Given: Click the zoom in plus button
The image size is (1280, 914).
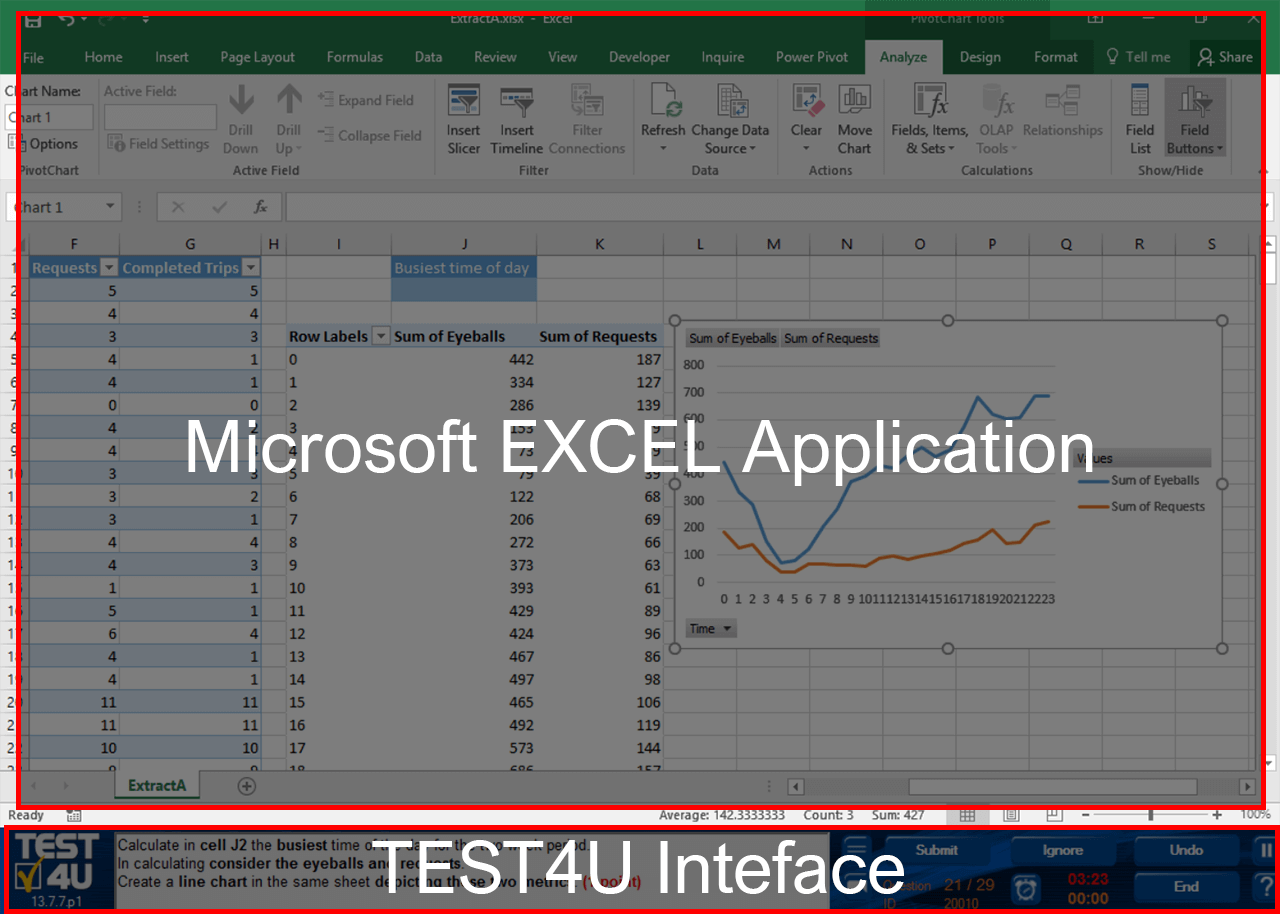Looking at the screenshot, I should click(x=1216, y=815).
